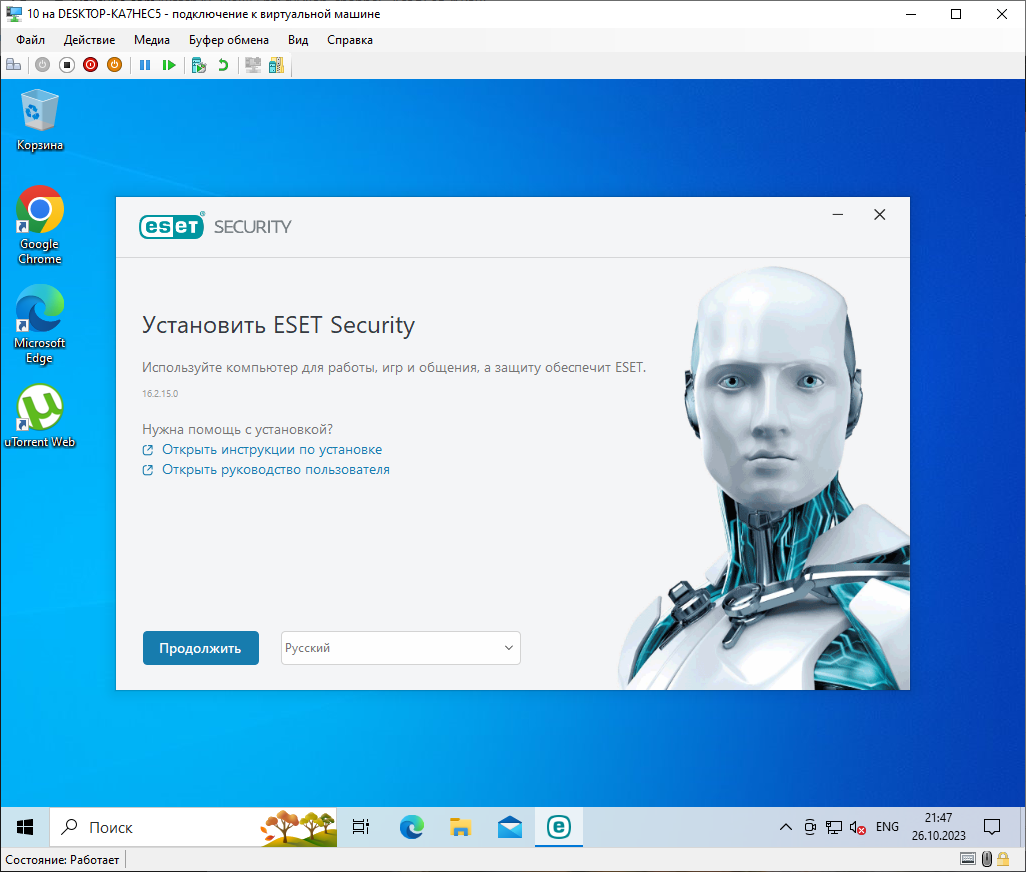Click the Установить ESET Security heading
The image size is (1026, 872).
click(x=279, y=324)
